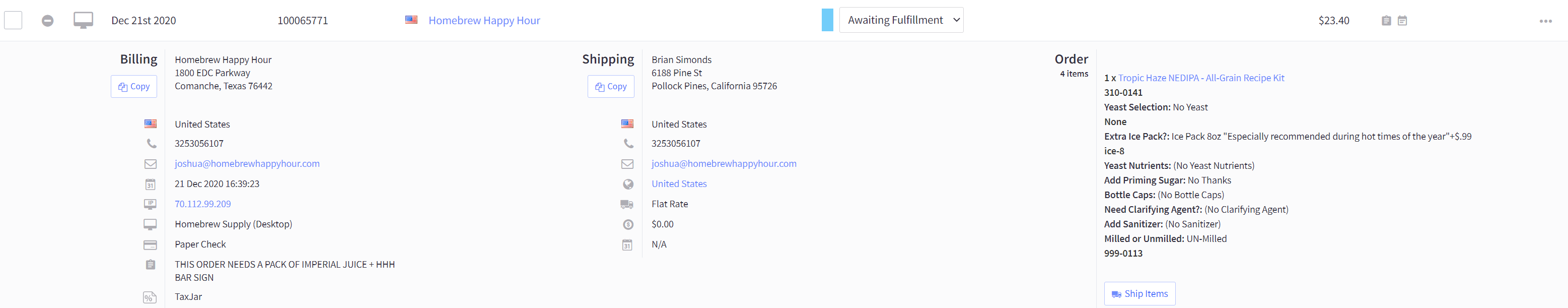Click the truck icon beside Flat Rate
Viewport: 1568px width, 308px height.
[626, 204]
